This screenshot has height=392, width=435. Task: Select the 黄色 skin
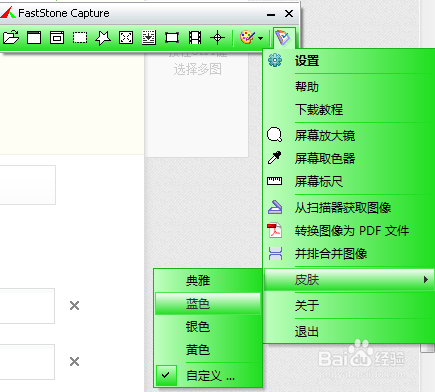click(208, 350)
